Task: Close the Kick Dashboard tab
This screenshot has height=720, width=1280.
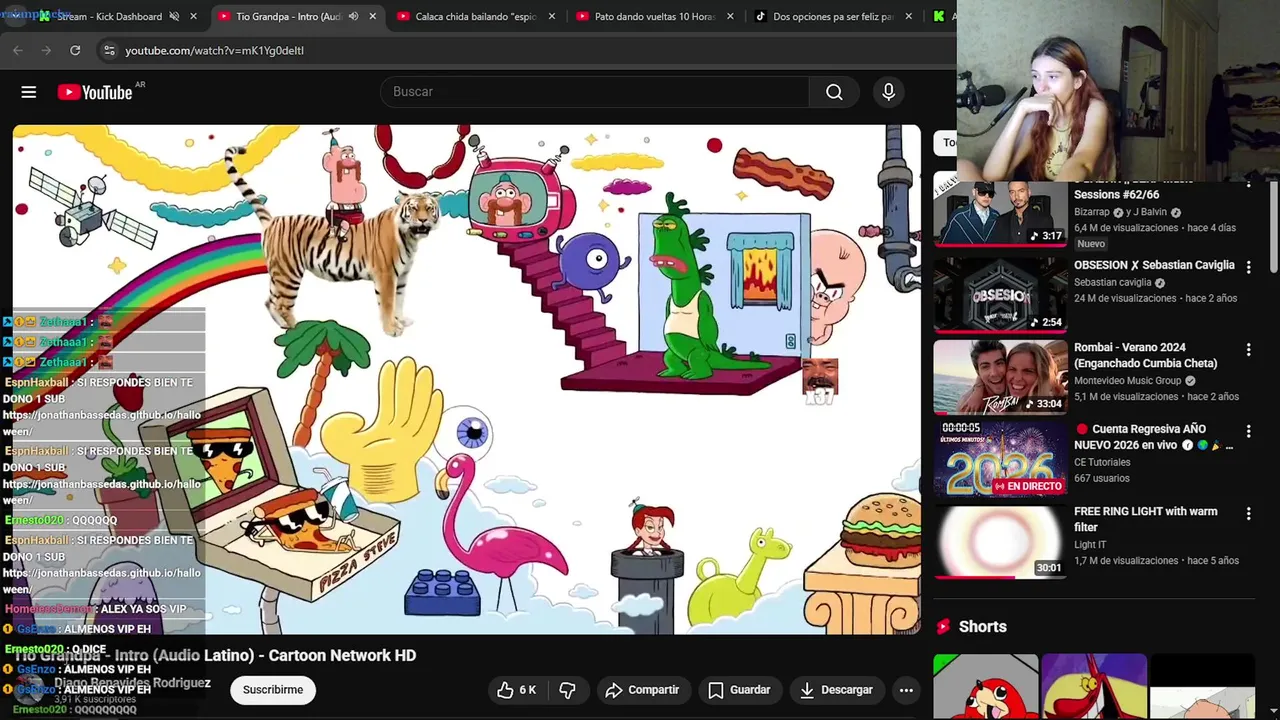Action: tap(193, 16)
